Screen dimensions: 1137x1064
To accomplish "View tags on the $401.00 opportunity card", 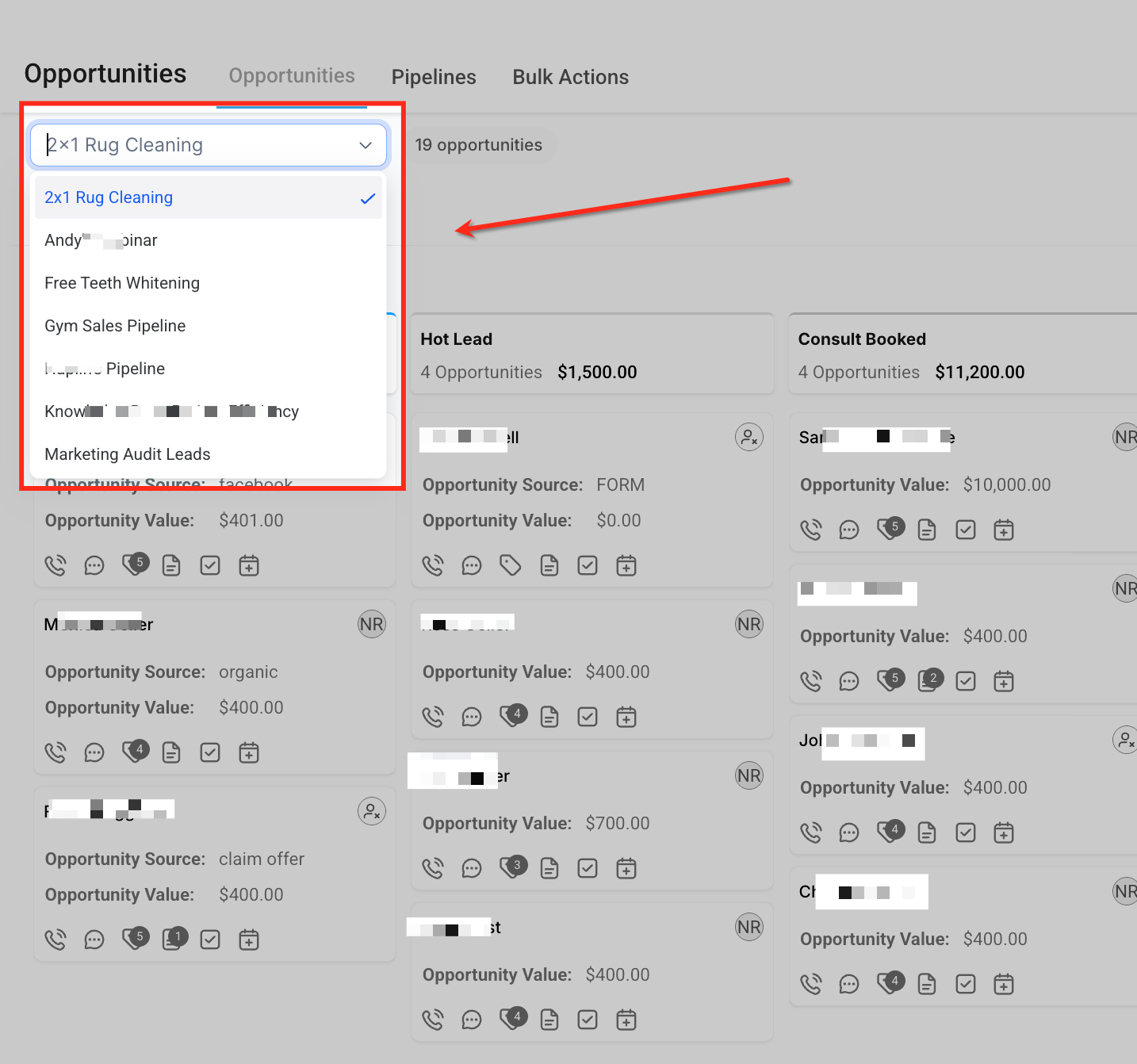I will [135, 564].
